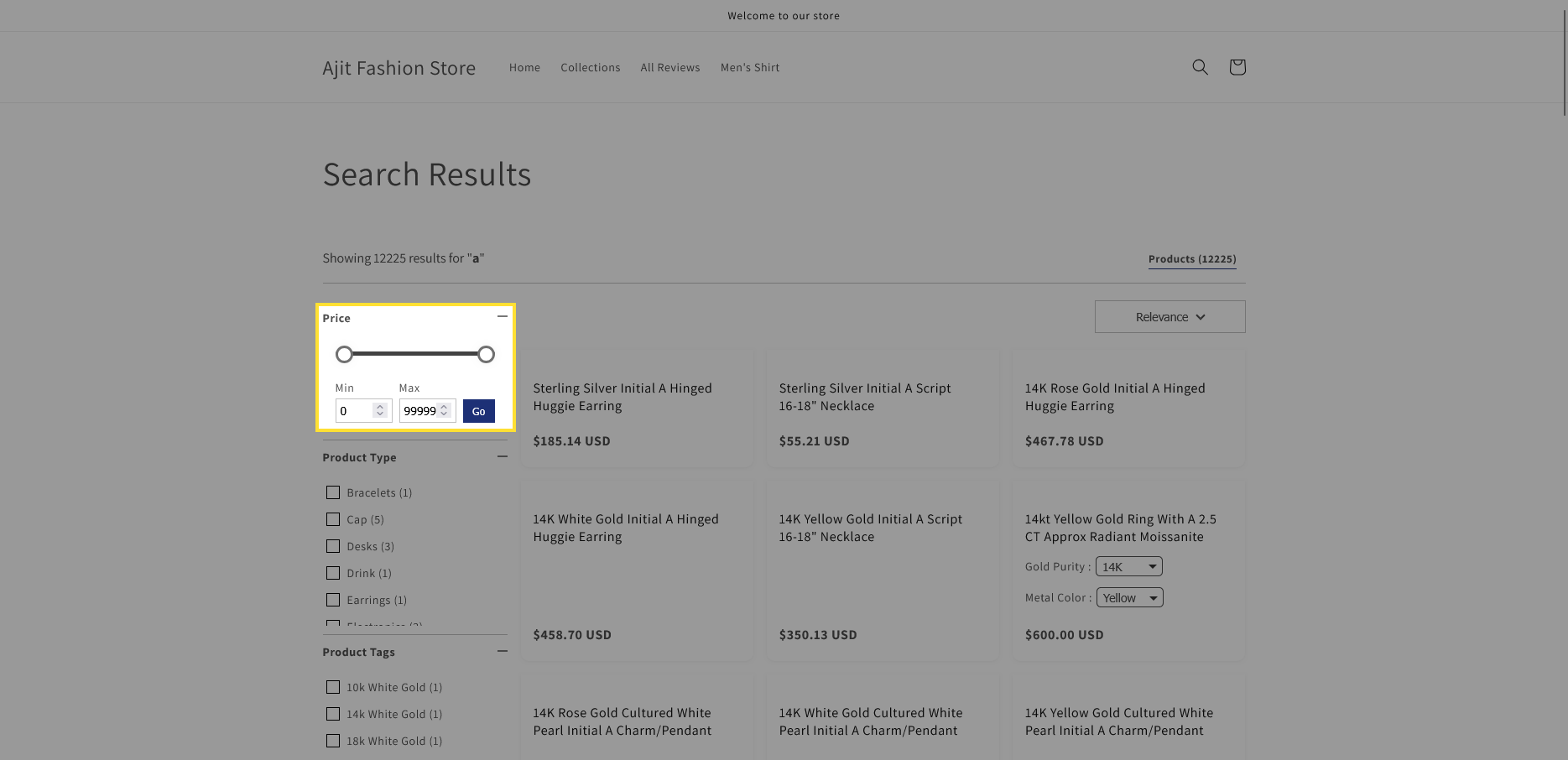Open the search magnifier icon

coord(1200,67)
